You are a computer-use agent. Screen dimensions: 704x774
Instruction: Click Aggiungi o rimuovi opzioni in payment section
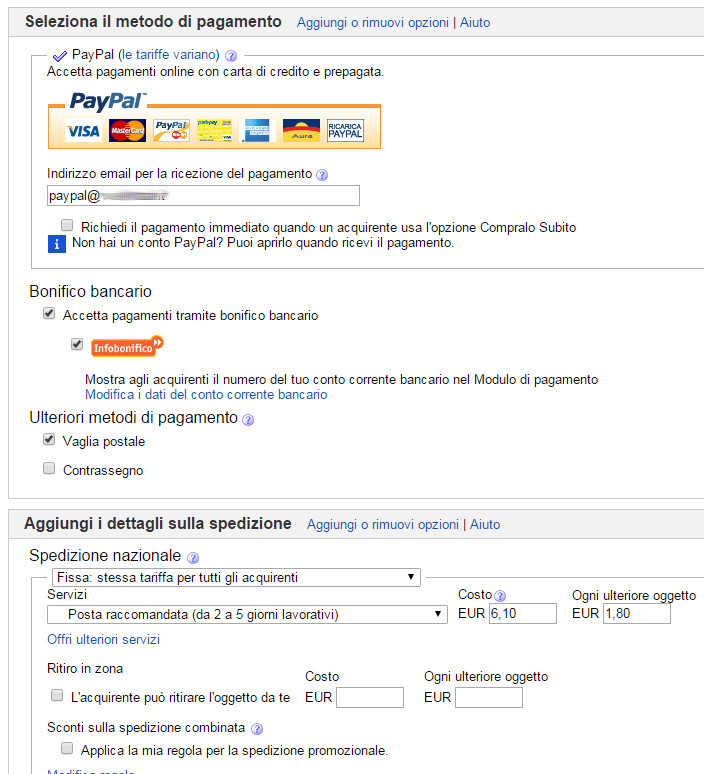click(x=372, y=22)
